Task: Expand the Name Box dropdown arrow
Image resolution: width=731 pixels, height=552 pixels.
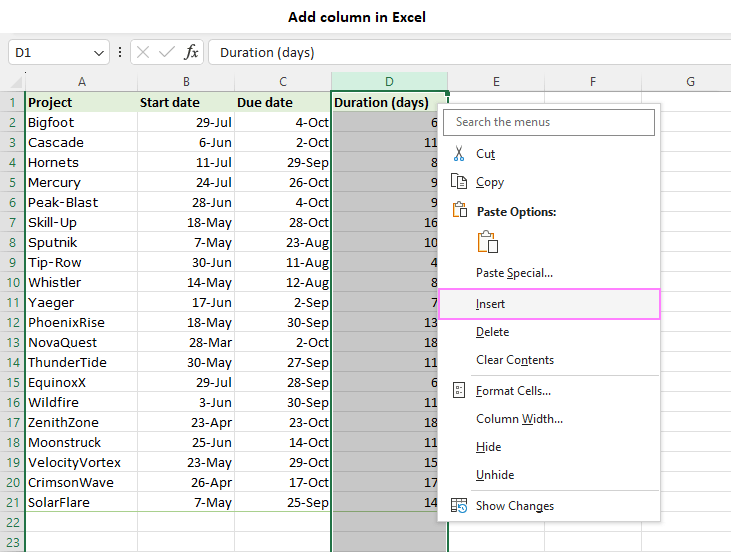Action: pos(98,52)
